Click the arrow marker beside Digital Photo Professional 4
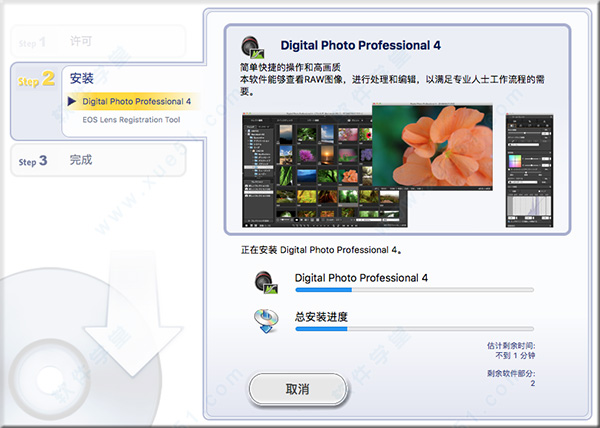 pyautogui.click(x=72, y=101)
